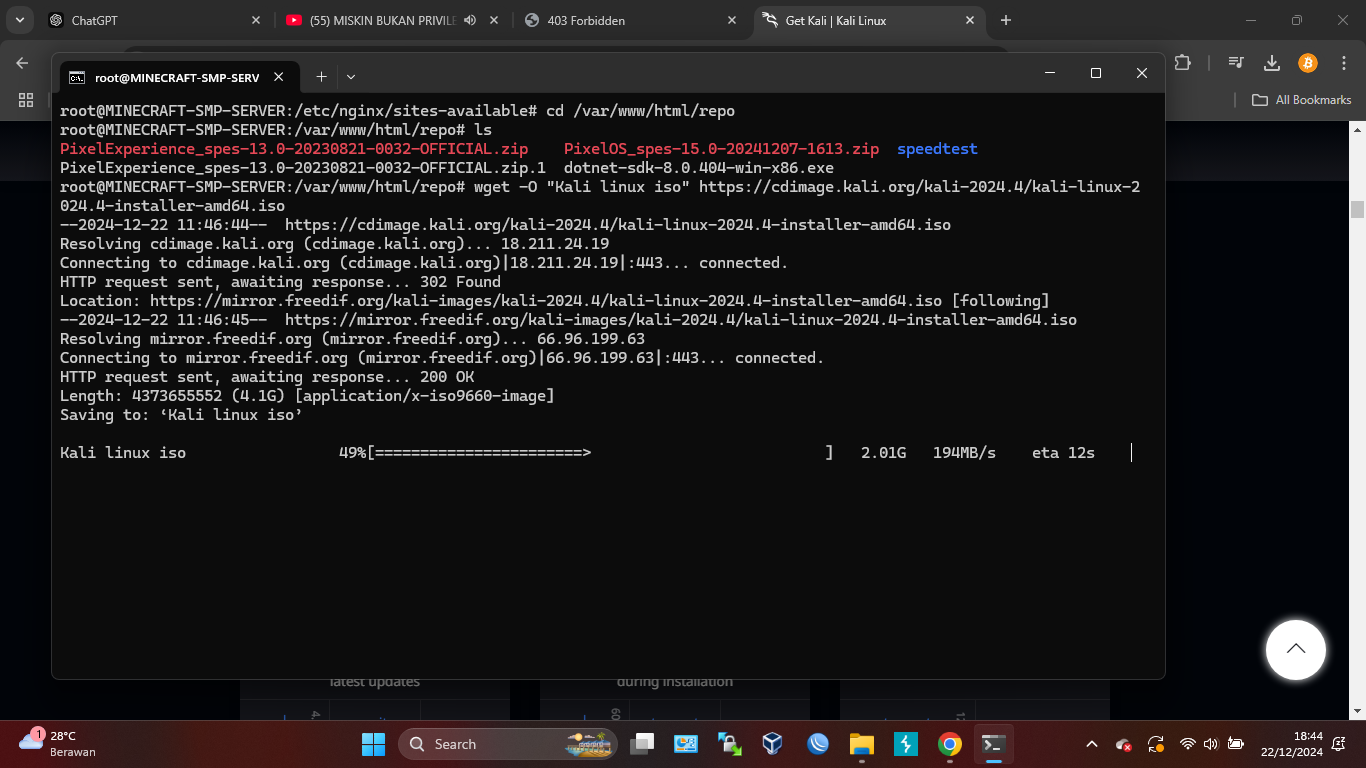
Task: Click Length: 4373655552 (4.1G) line
Action: (x=307, y=396)
